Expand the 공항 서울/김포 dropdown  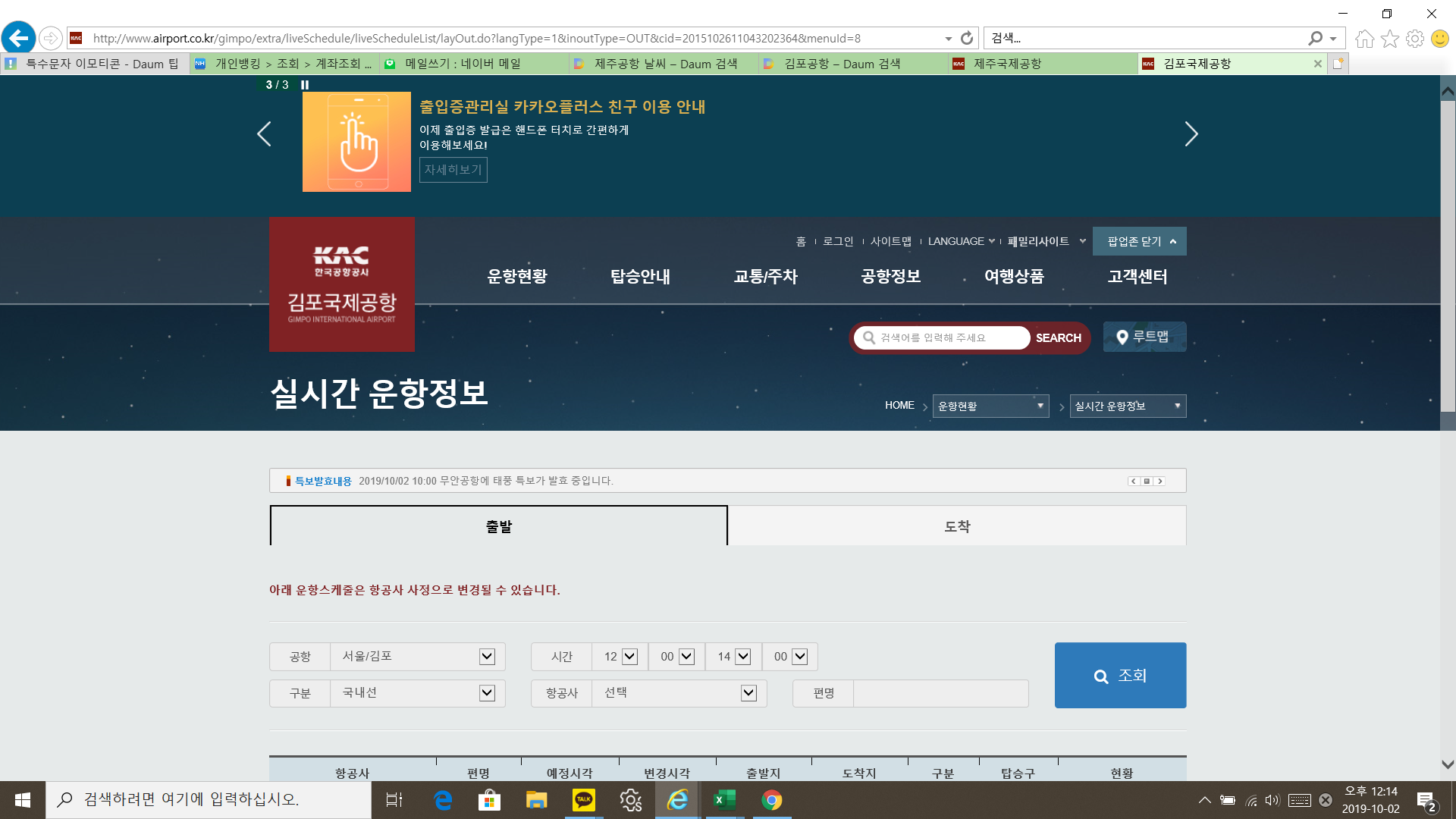(x=487, y=657)
